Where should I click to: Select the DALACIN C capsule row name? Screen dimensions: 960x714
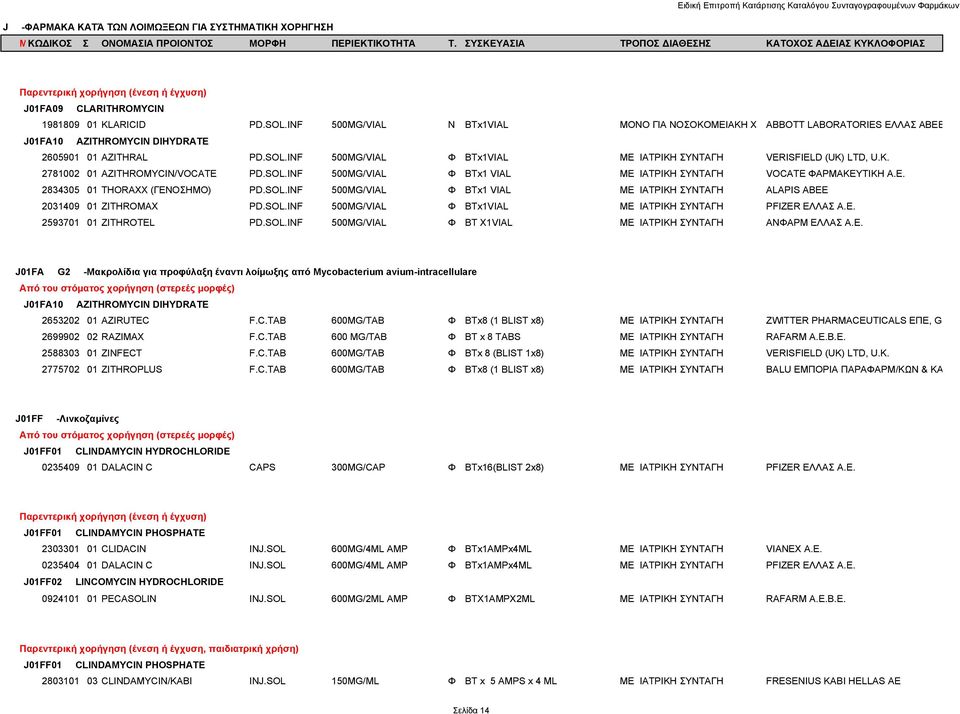(127, 468)
